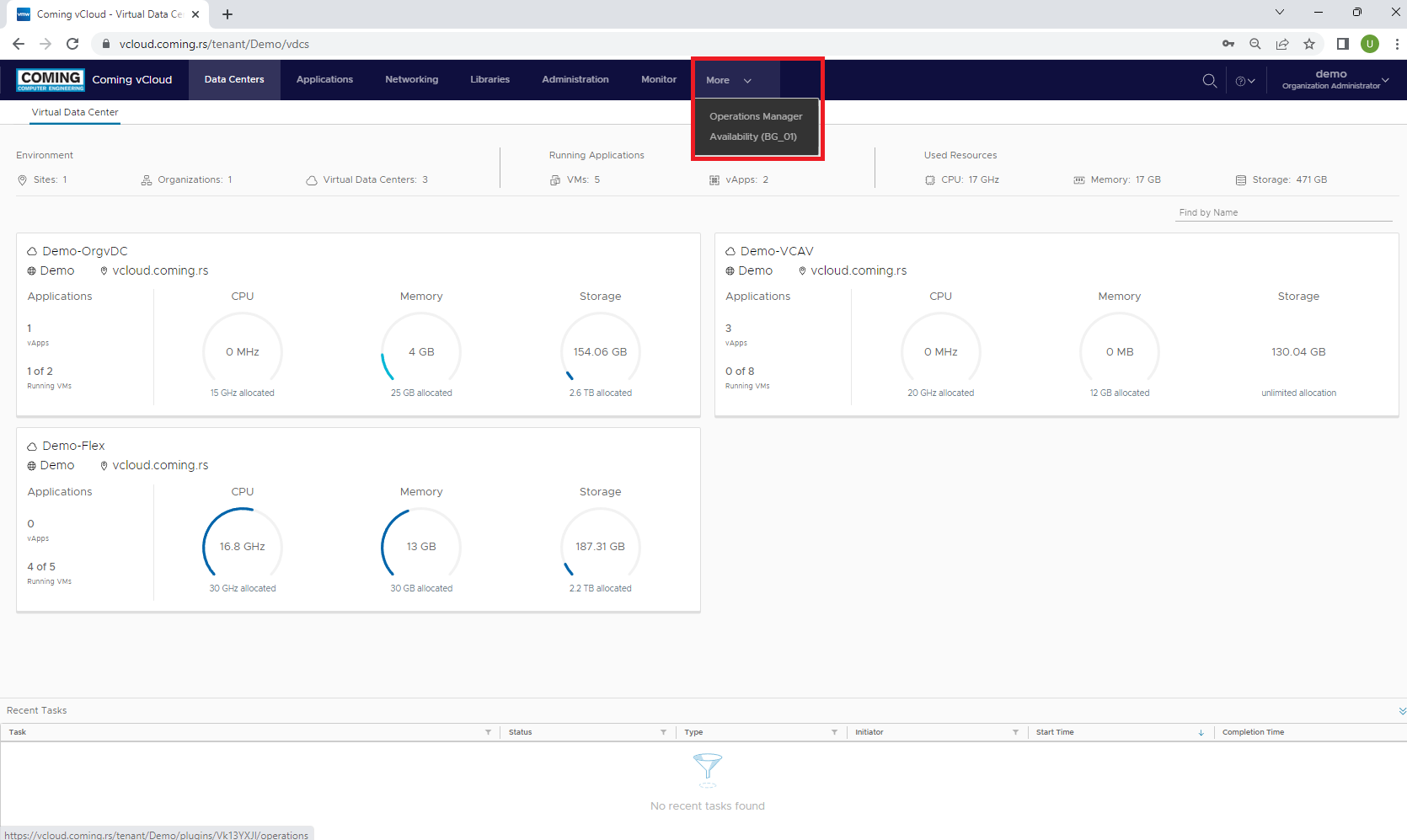The width and height of the screenshot is (1407, 840).
Task: Open the search in the top navigation bar
Action: tap(1209, 80)
